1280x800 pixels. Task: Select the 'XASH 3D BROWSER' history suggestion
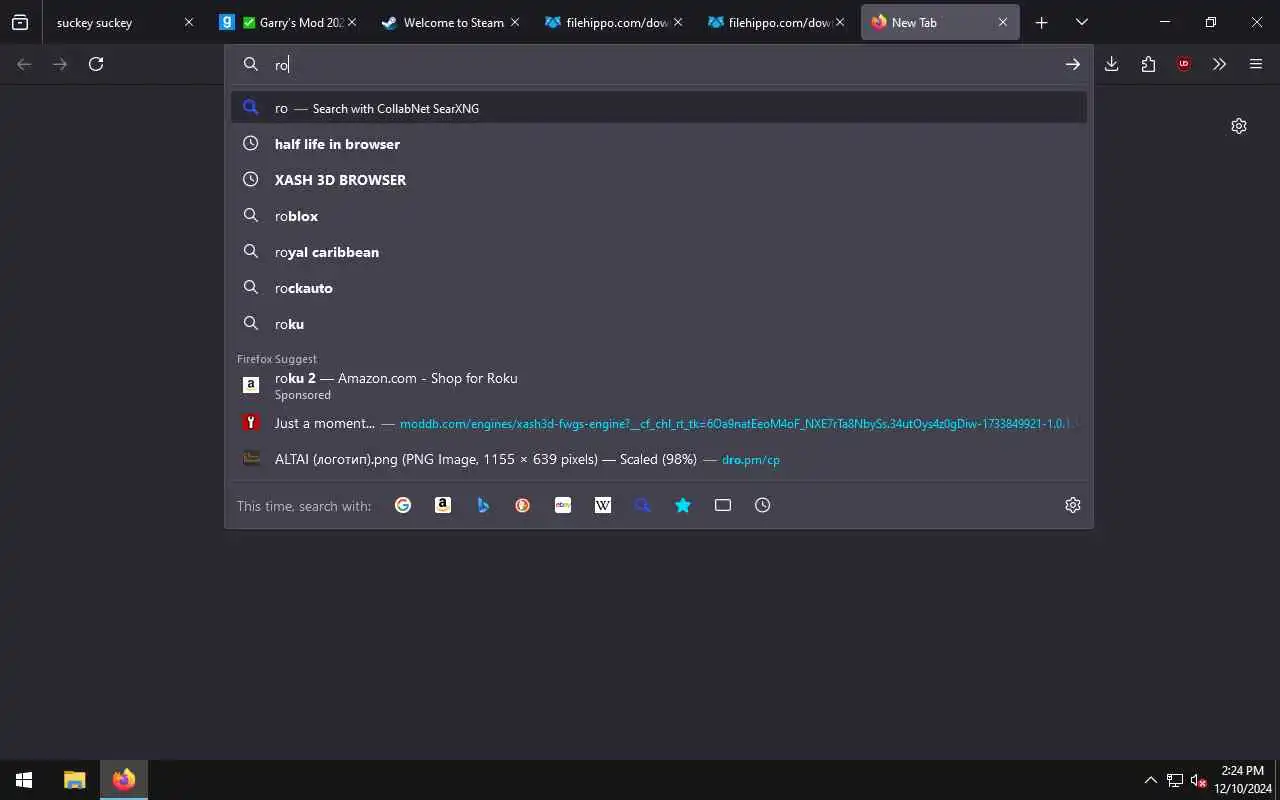(x=659, y=180)
